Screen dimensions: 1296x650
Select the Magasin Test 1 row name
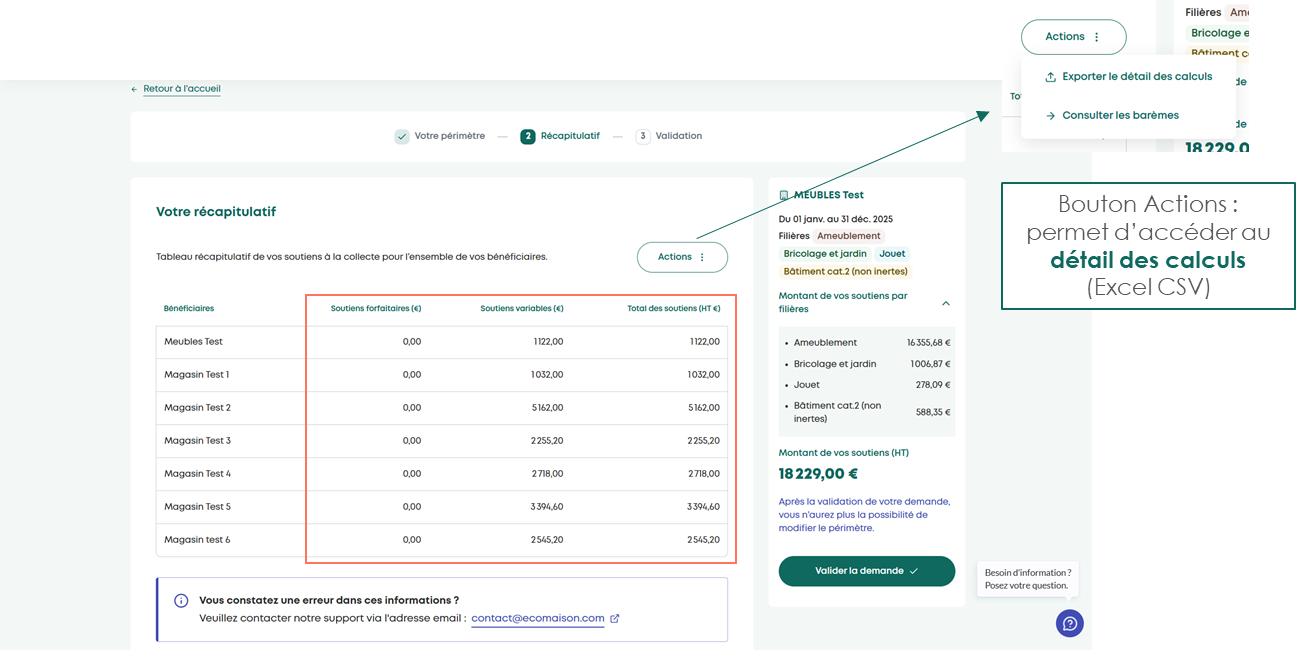197,375
